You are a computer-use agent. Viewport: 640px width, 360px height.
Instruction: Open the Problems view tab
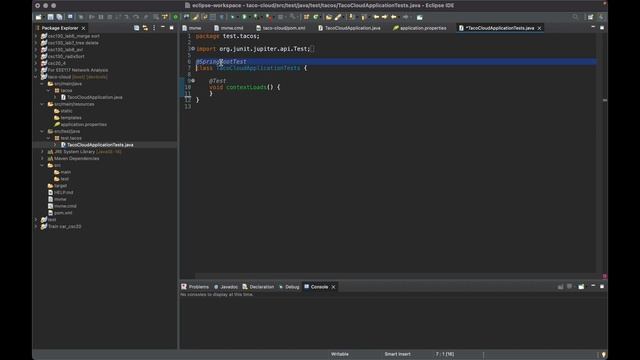195,287
